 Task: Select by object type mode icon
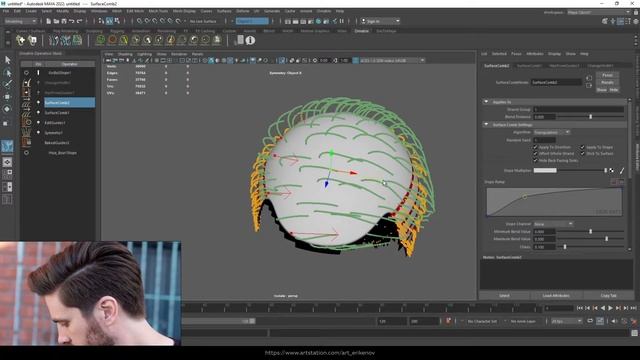(109, 21)
